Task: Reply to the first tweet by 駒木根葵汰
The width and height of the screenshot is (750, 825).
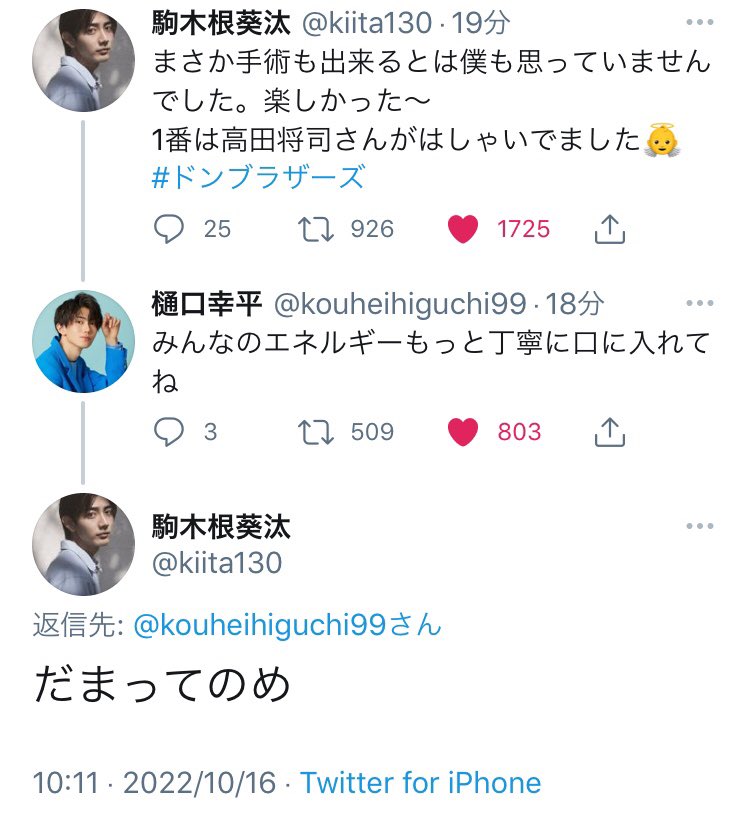Action: coord(168,230)
